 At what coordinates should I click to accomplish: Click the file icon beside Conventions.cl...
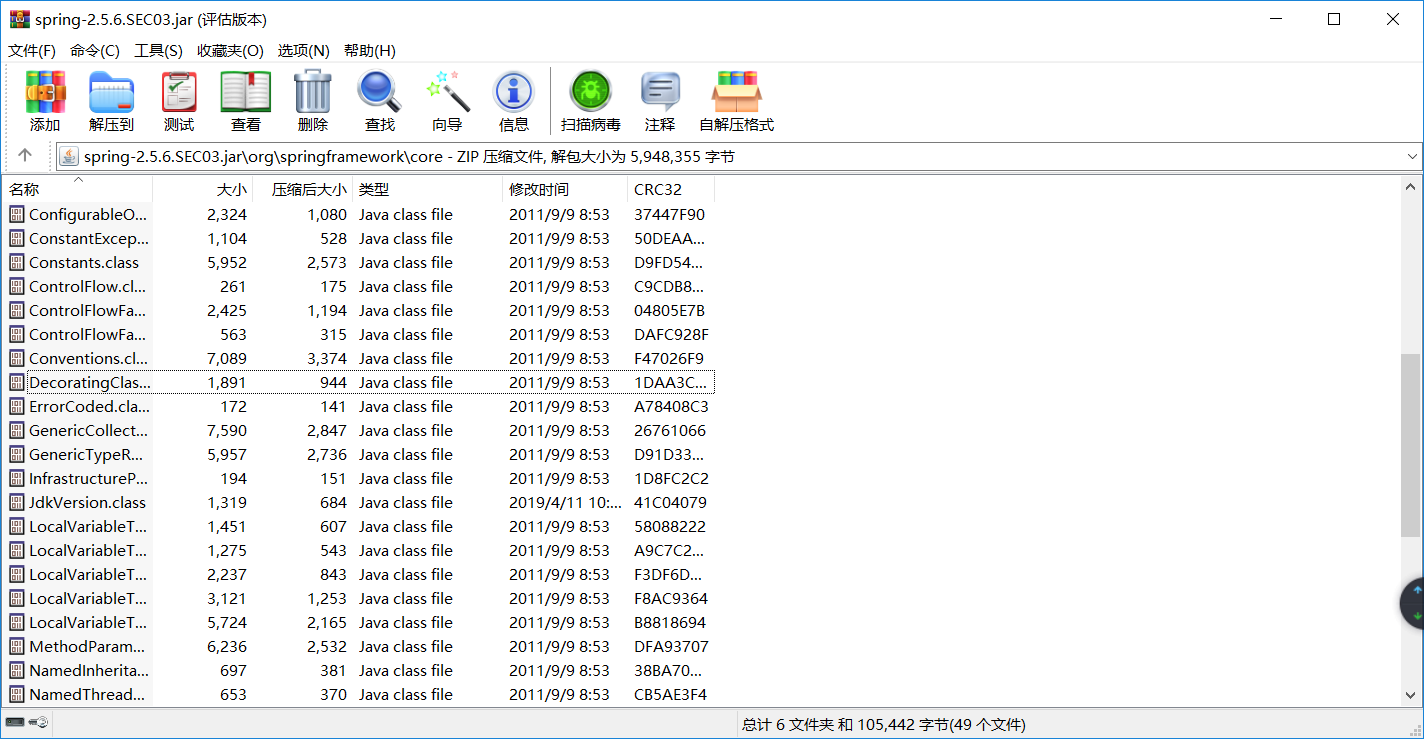(x=17, y=358)
